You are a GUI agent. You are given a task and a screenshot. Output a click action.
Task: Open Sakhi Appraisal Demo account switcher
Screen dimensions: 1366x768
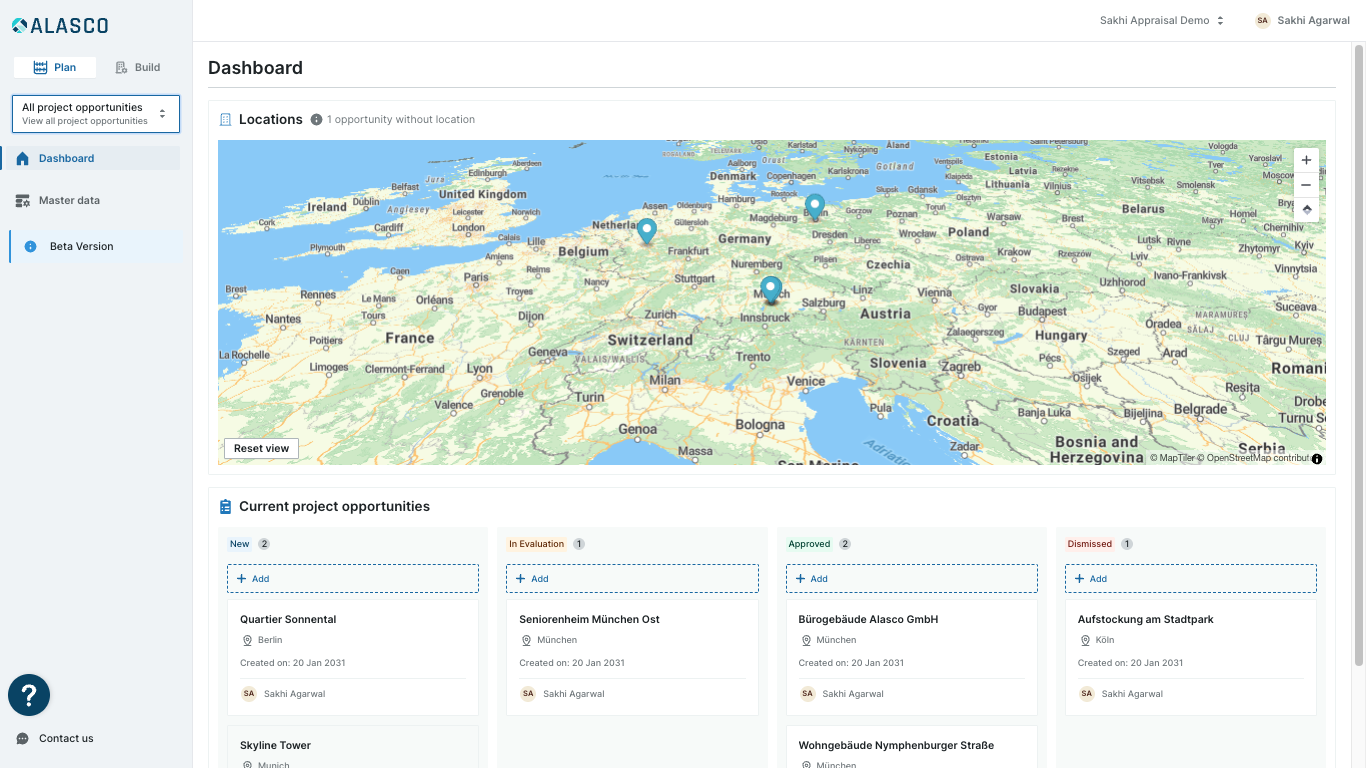pyautogui.click(x=1161, y=21)
